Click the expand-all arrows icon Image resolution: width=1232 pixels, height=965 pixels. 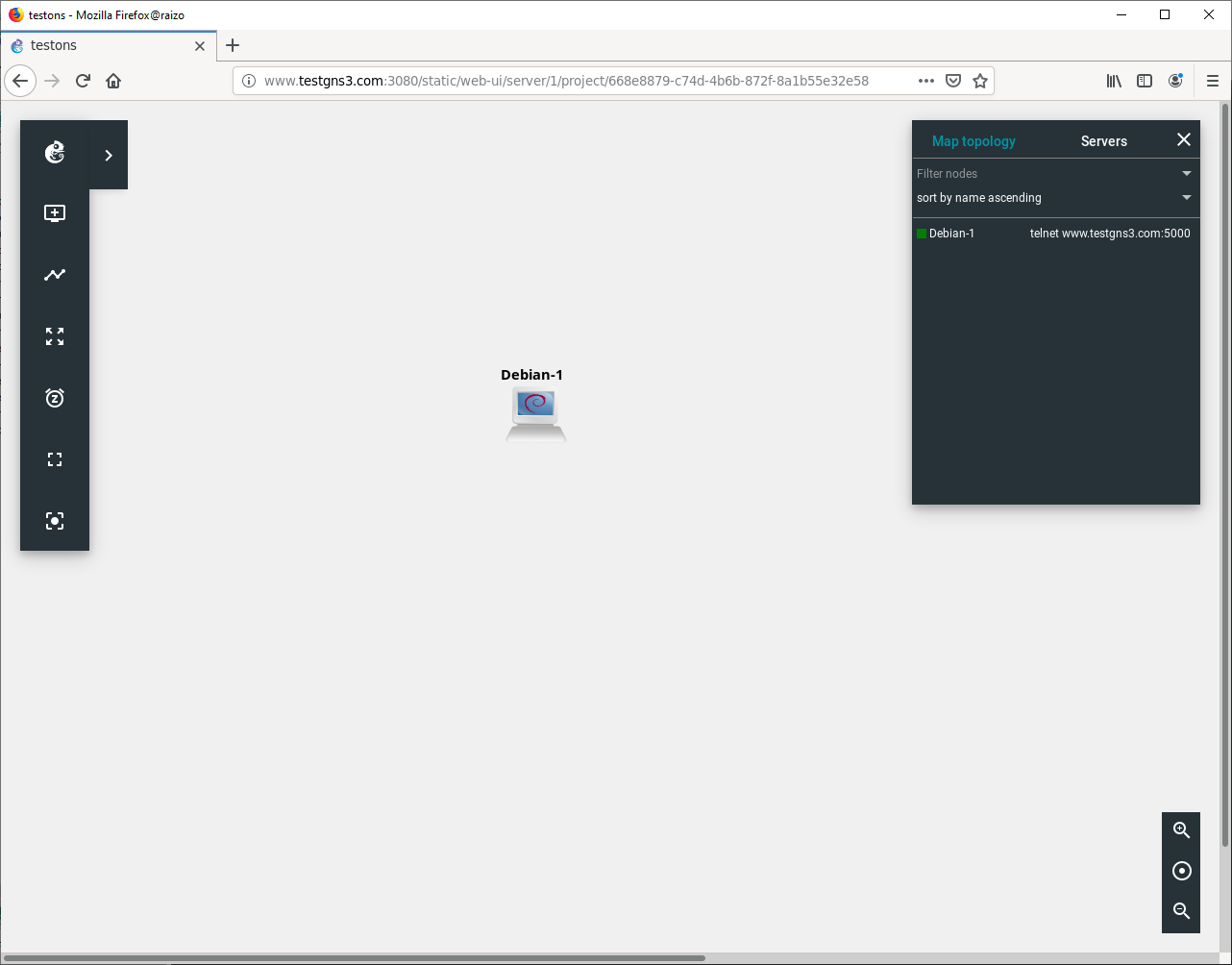point(54,336)
